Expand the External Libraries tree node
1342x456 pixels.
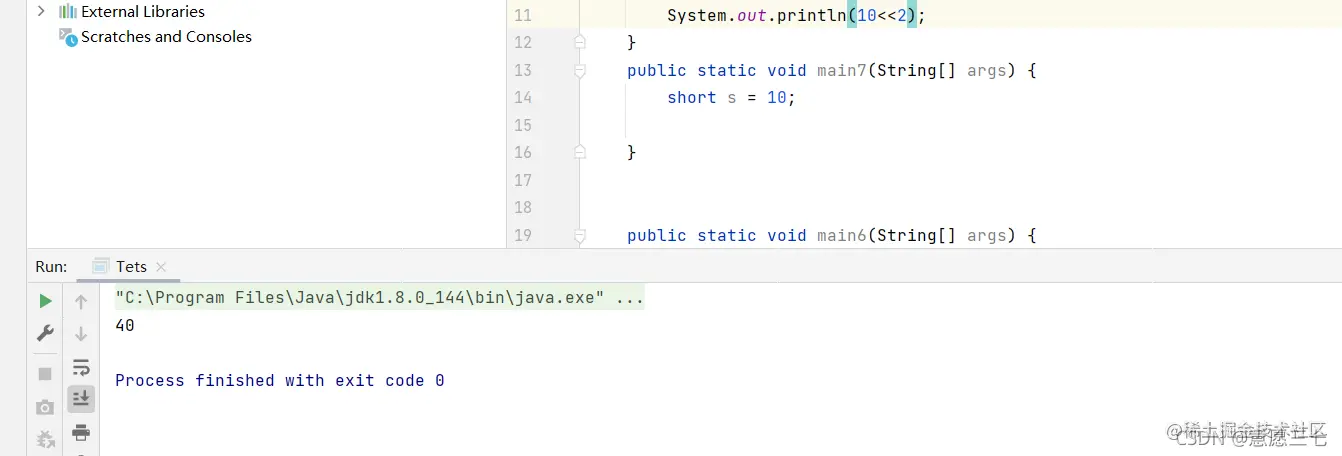[x=41, y=12]
